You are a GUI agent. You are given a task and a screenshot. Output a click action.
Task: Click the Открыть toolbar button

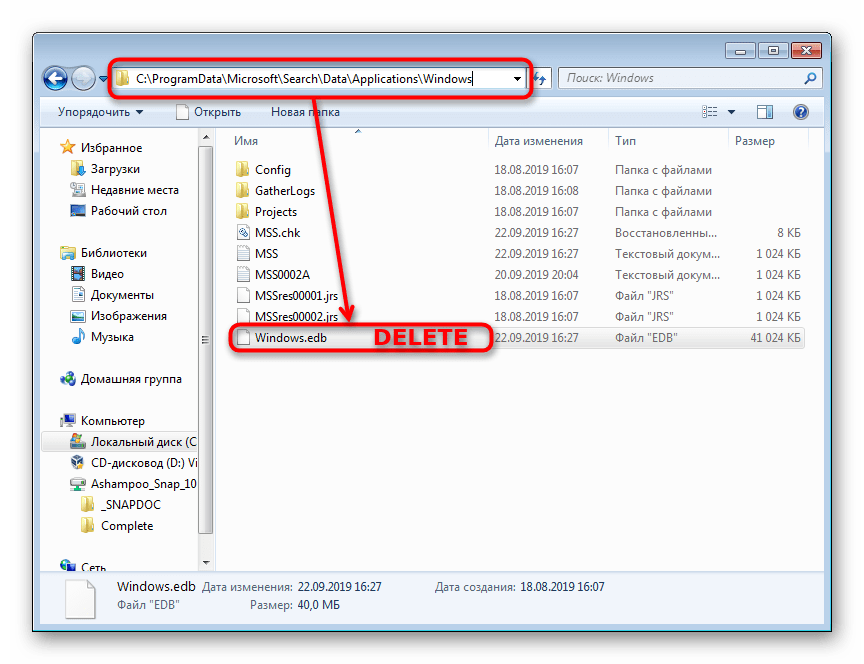[x=208, y=112]
